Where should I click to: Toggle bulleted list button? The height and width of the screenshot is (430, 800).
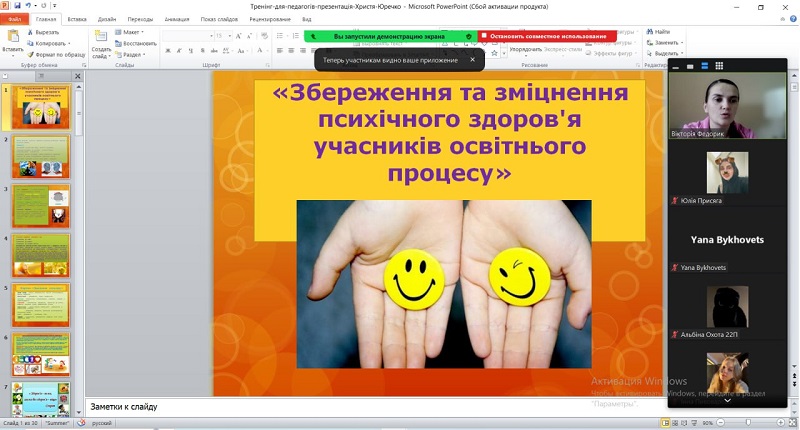[x=280, y=36]
